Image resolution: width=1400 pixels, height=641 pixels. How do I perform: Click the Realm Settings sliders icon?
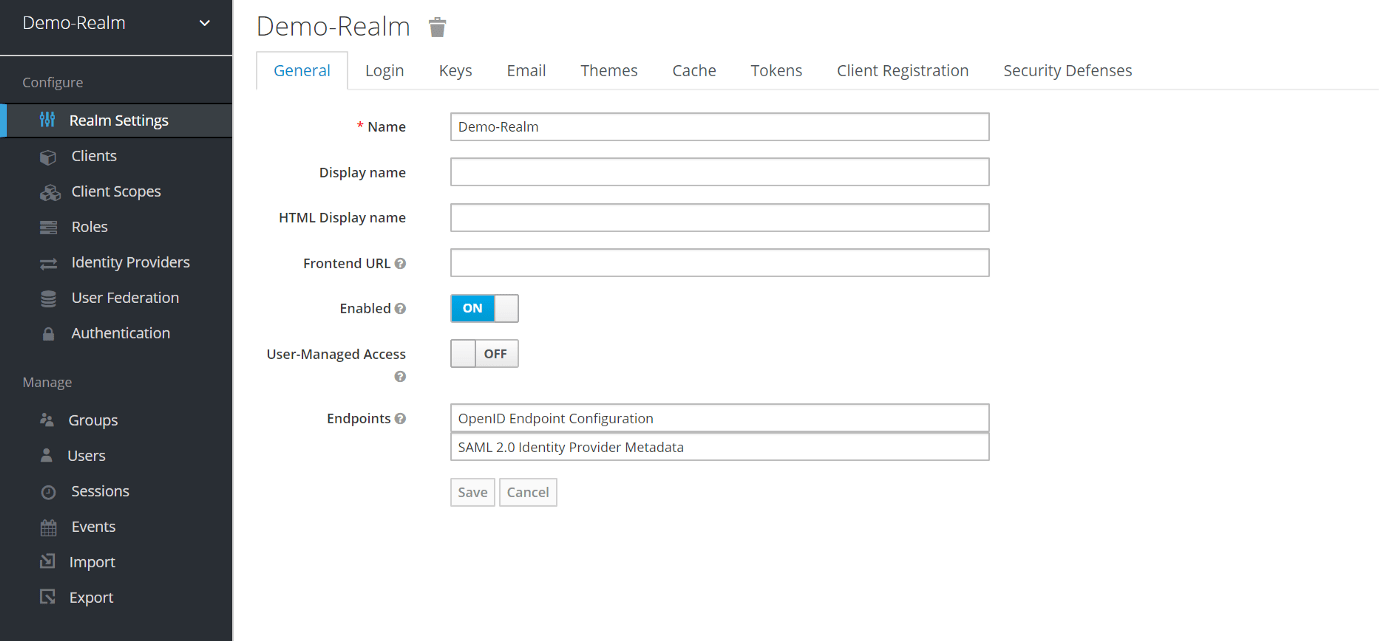tap(47, 120)
